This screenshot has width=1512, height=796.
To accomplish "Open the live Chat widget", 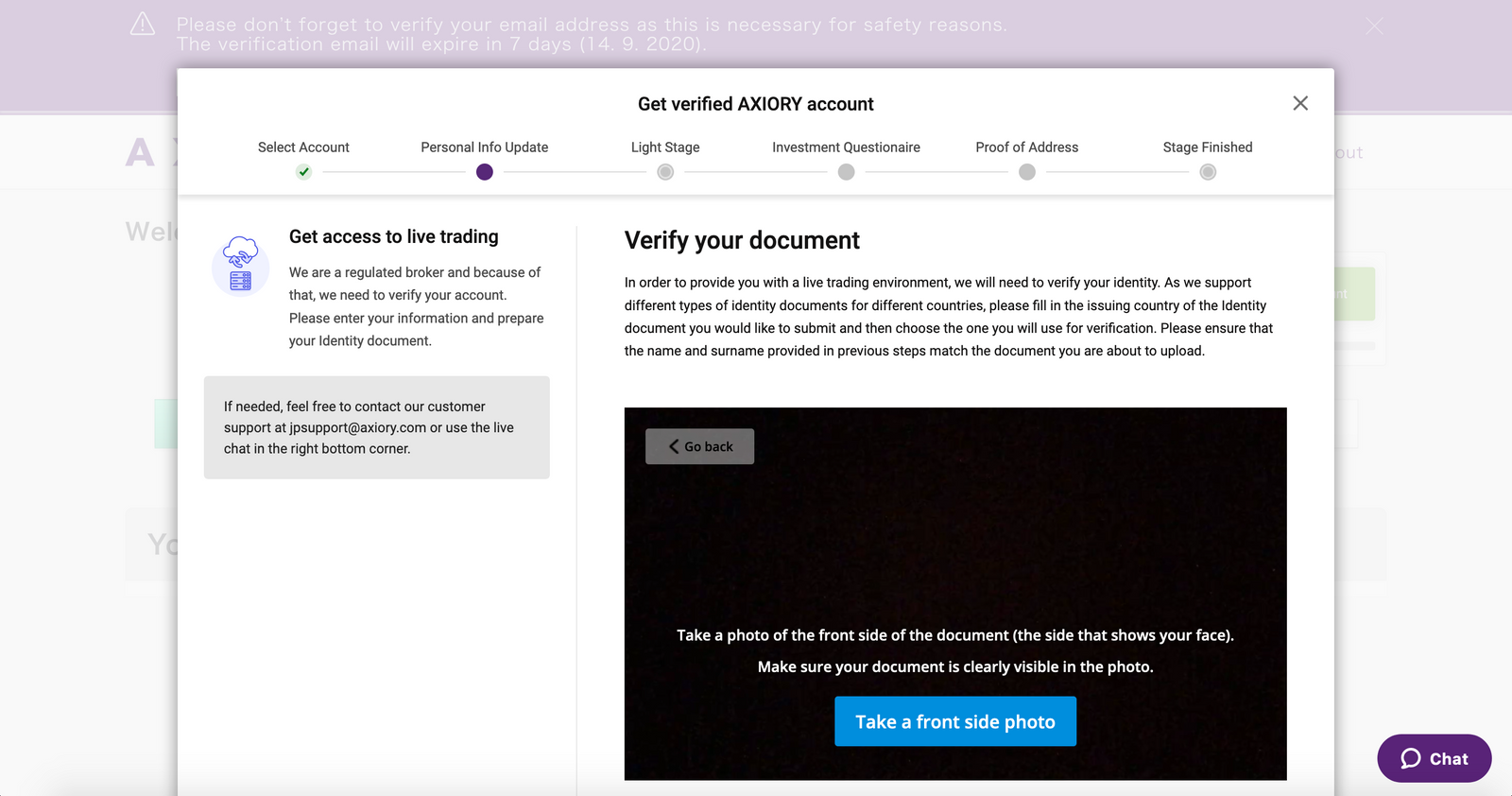I will click(1435, 758).
